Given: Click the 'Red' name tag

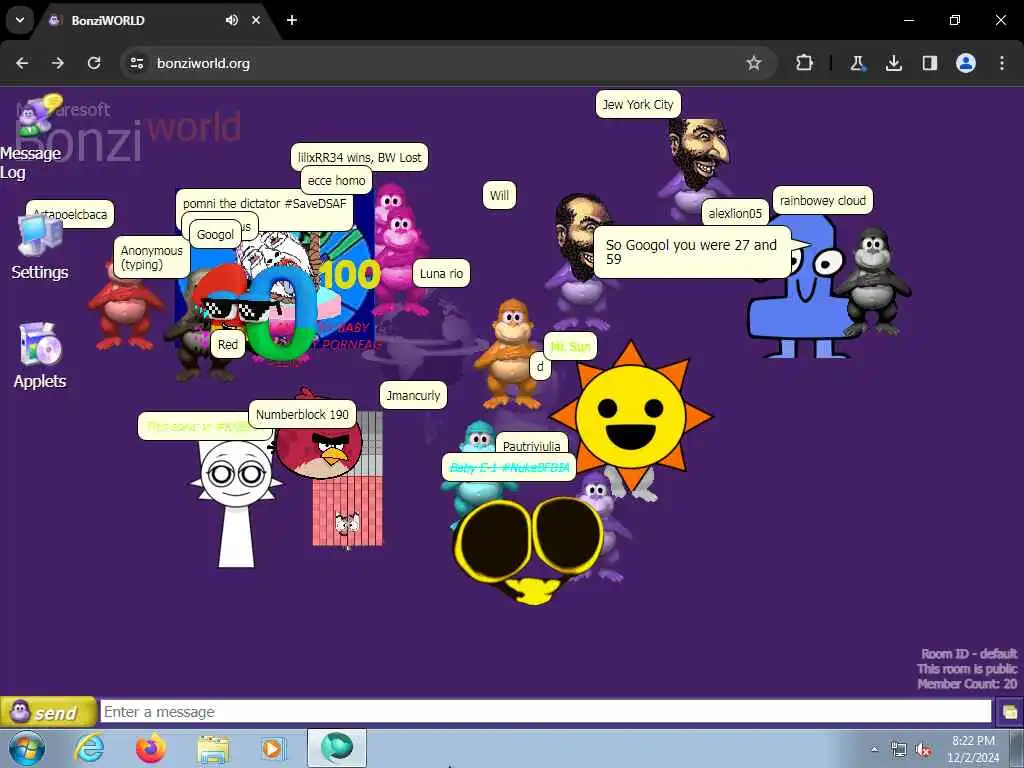Looking at the screenshot, I should point(228,344).
